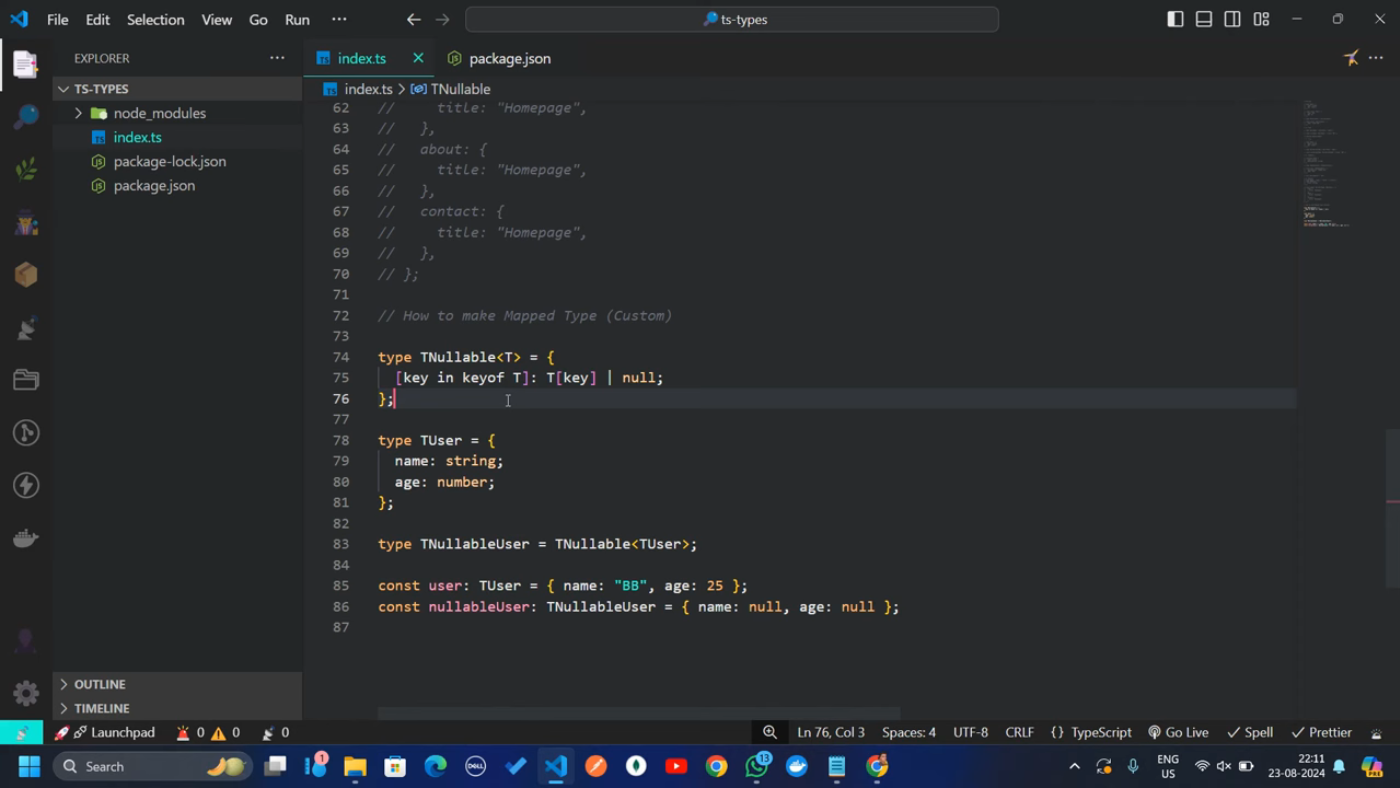Open the MongoDB leaf icon view
This screenshot has width=1400, height=788.
26,169
